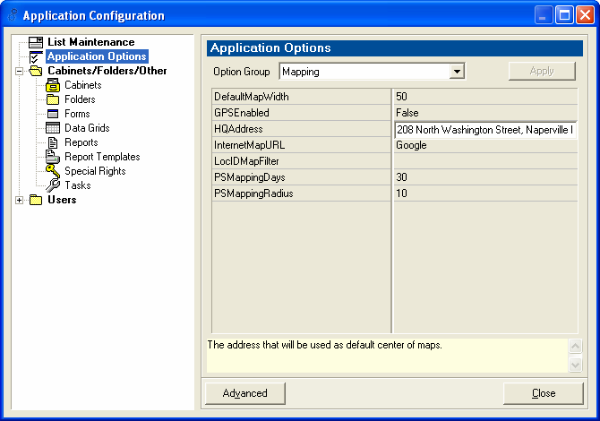Select the LocIDMapFilter property name
This screenshot has width=600, height=421.
tap(246, 161)
